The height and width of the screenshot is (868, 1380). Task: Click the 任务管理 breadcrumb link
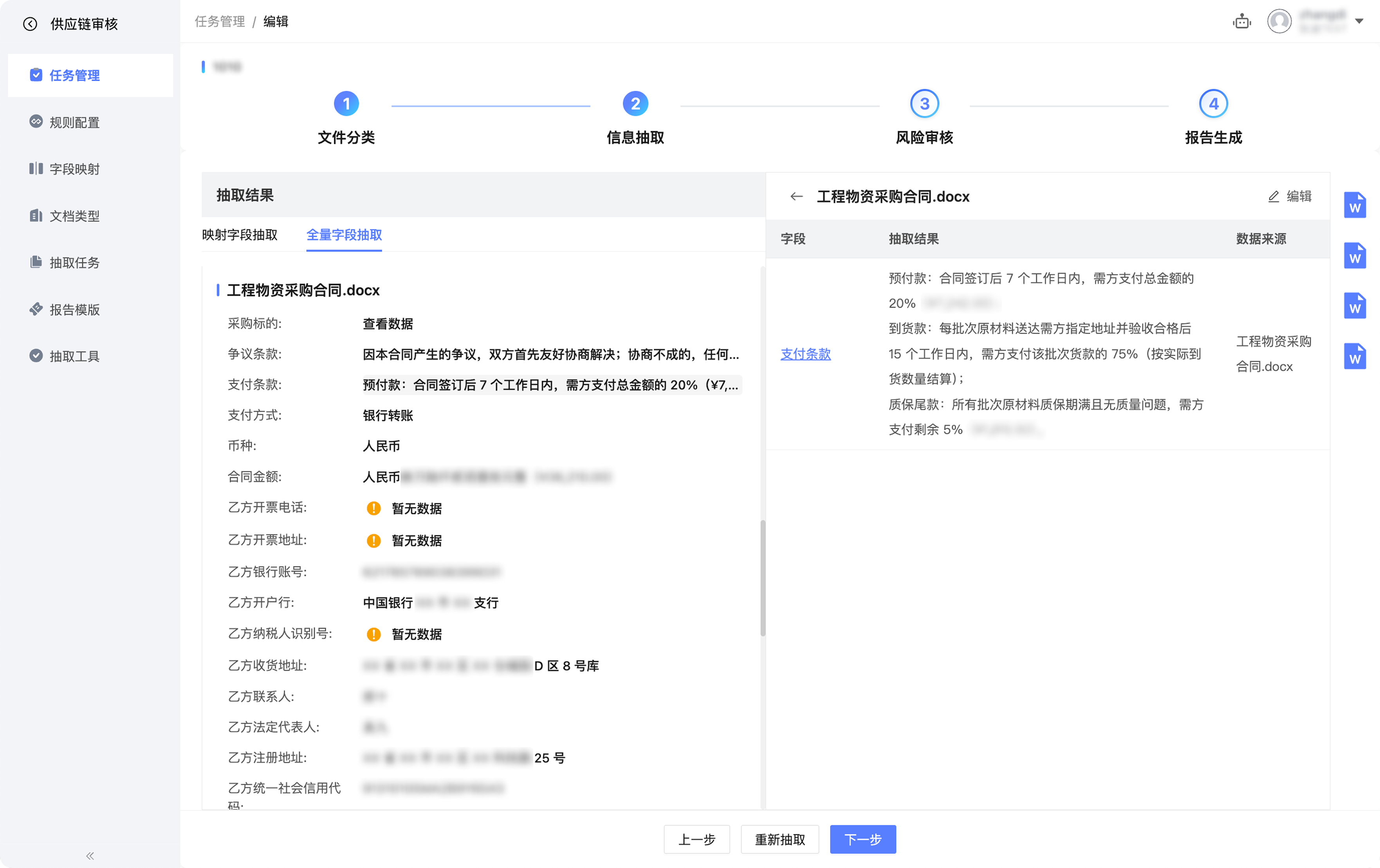pyautogui.click(x=220, y=22)
